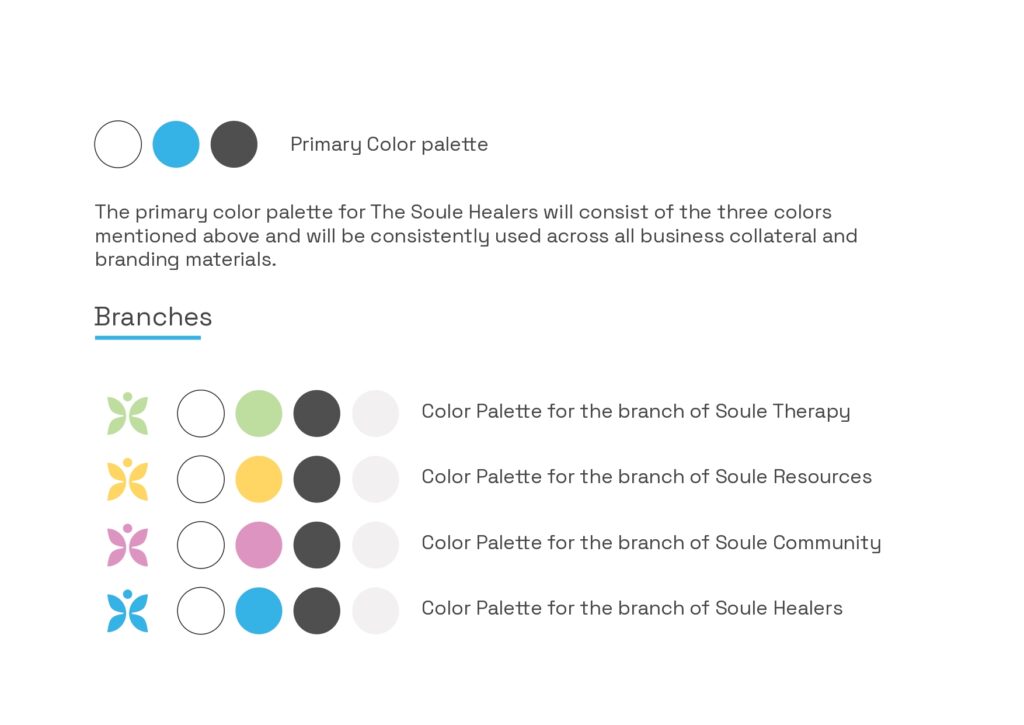The image size is (1024, 725).
Task: Pick the blue Soule Healers row swatch
Action: pos(259,611)
